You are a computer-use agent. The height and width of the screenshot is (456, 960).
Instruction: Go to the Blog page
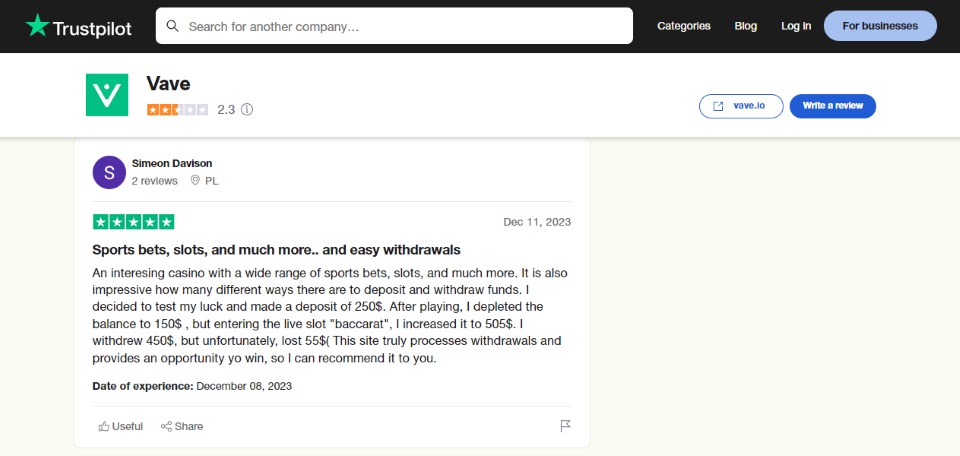click(746, 26)
